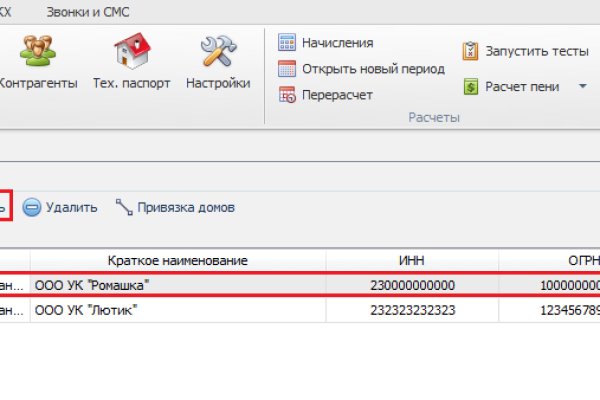The image size is (600, 400).
Task: Click the Расчет пени money icon
Action: click(470, 87)
